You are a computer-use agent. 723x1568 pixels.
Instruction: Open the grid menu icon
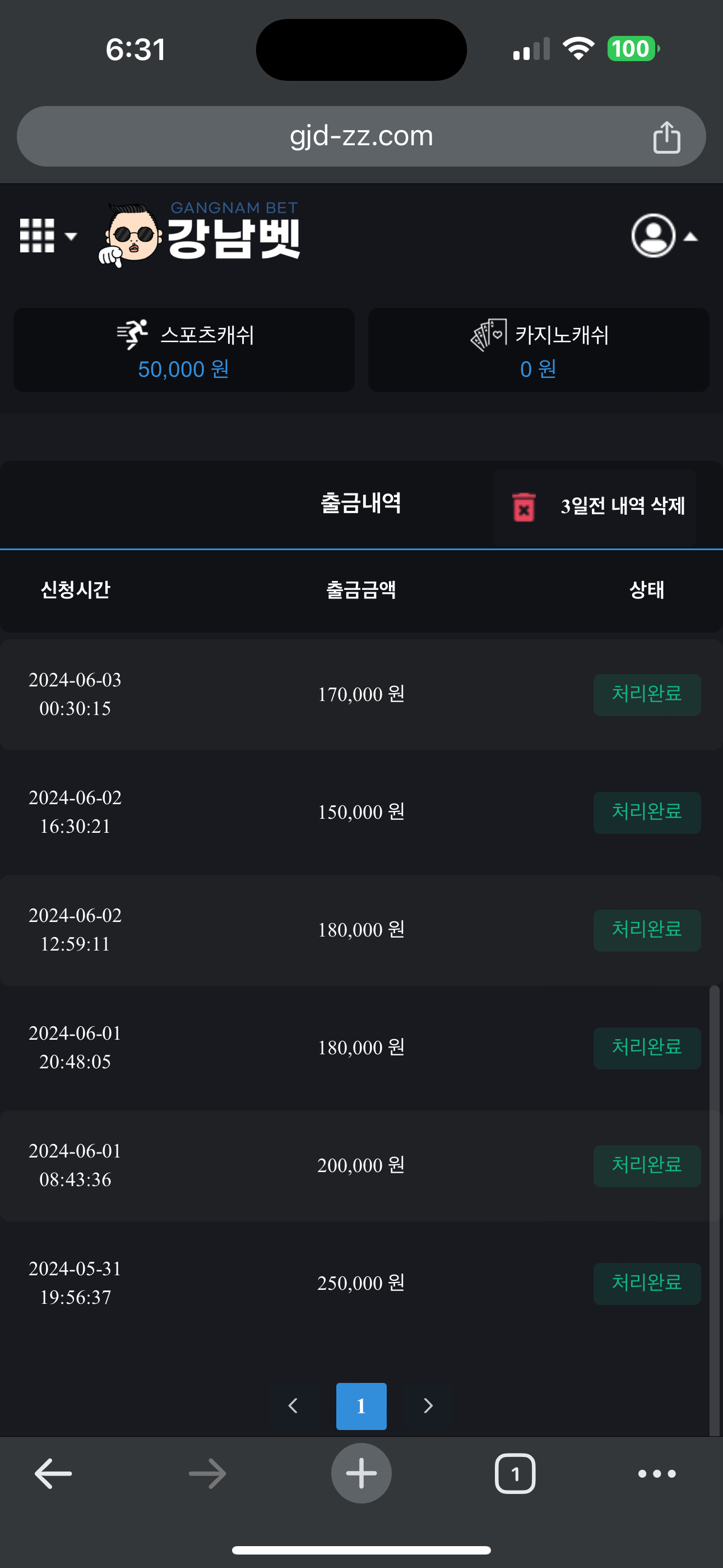[37, 236]
